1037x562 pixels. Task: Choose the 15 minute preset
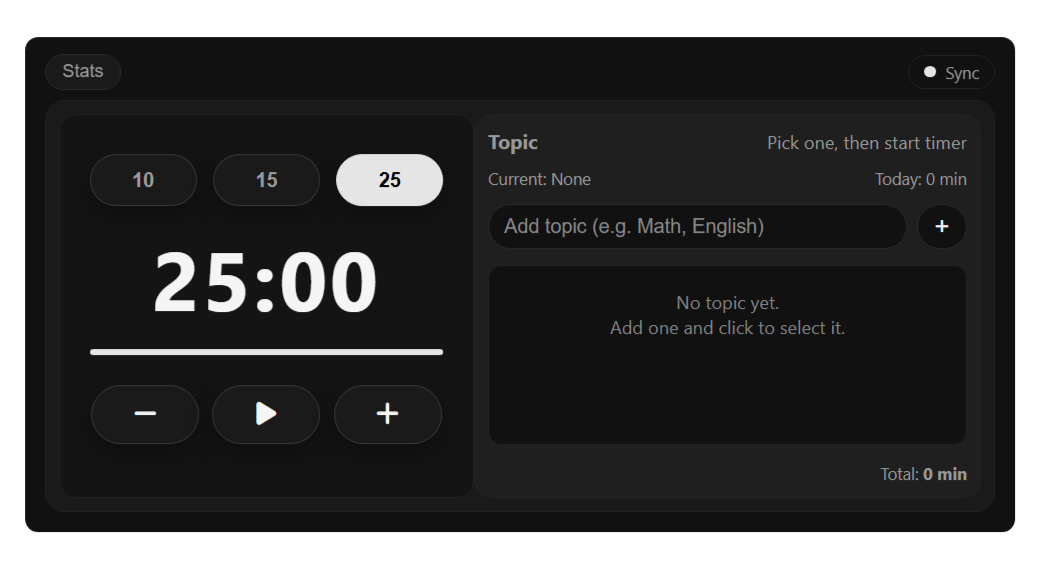[x=267, y=180]
